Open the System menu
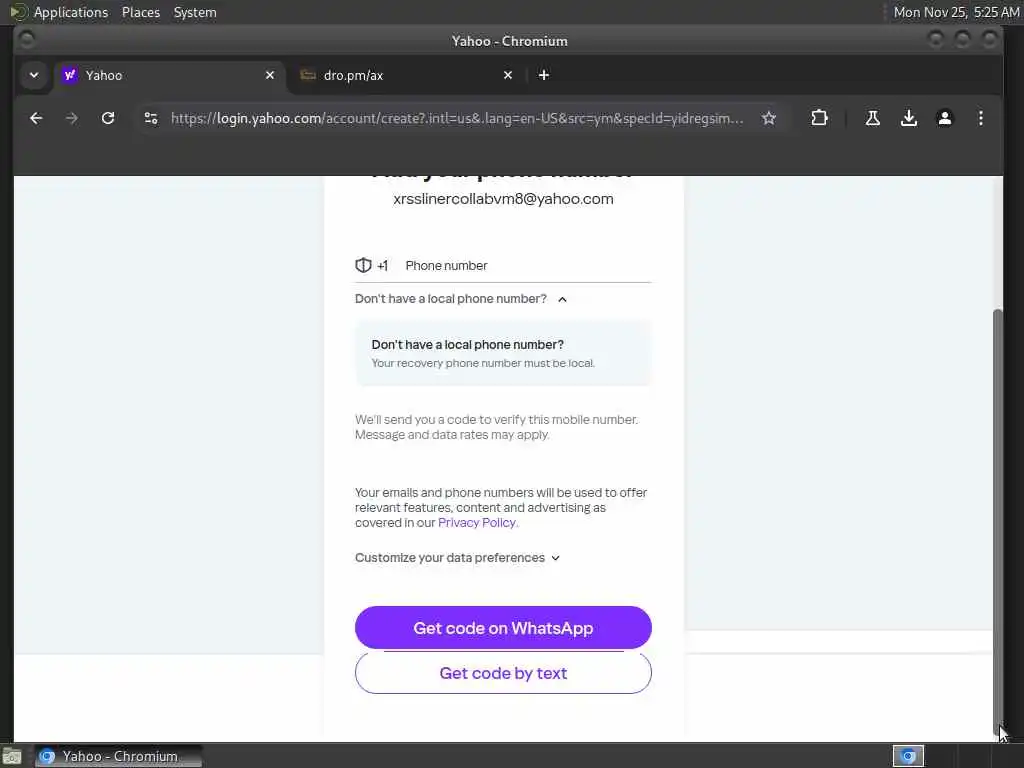Screen dimensions: 1024x768 (195, 12)
